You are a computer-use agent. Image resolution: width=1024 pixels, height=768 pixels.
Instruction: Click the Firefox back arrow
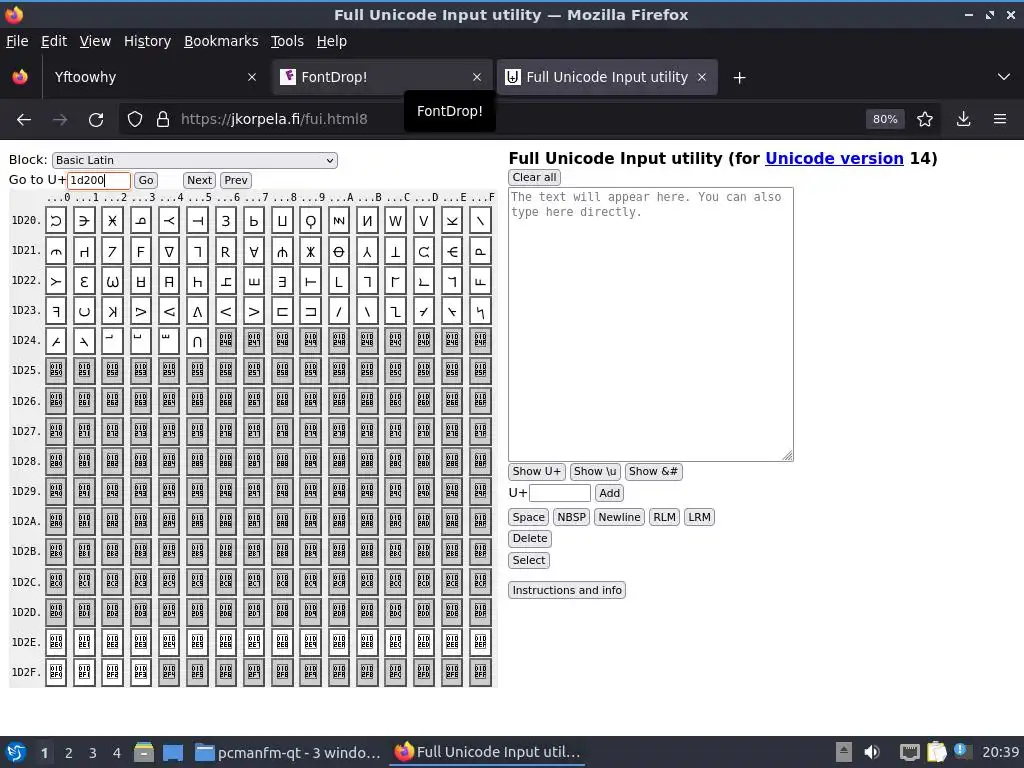pyautogui.click(x=24, y=120)
